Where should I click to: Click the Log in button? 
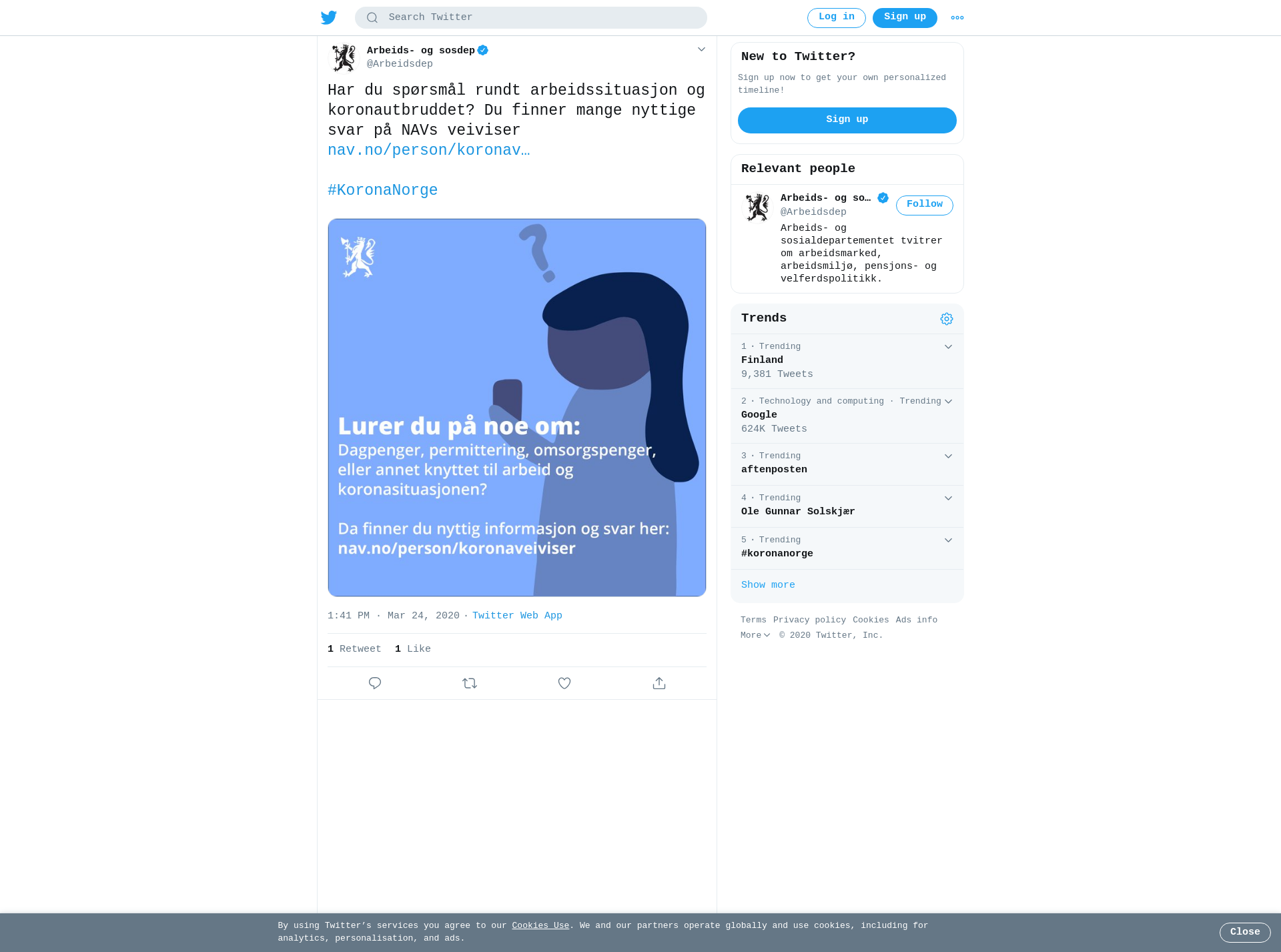point(837,18)
